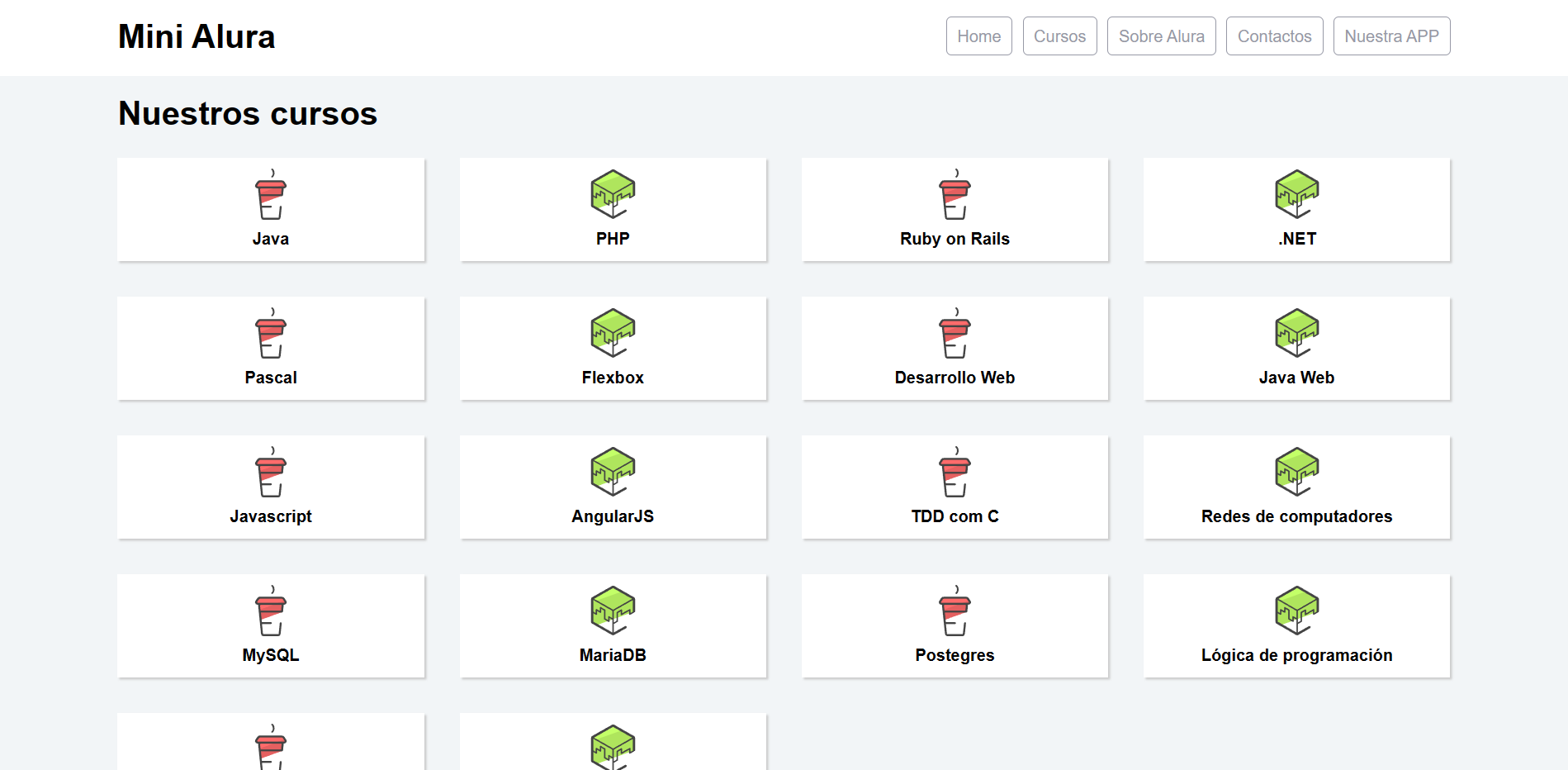1568x770 pixels.
Task: Open the Sobre Alura page
Action: [1161, 36]
